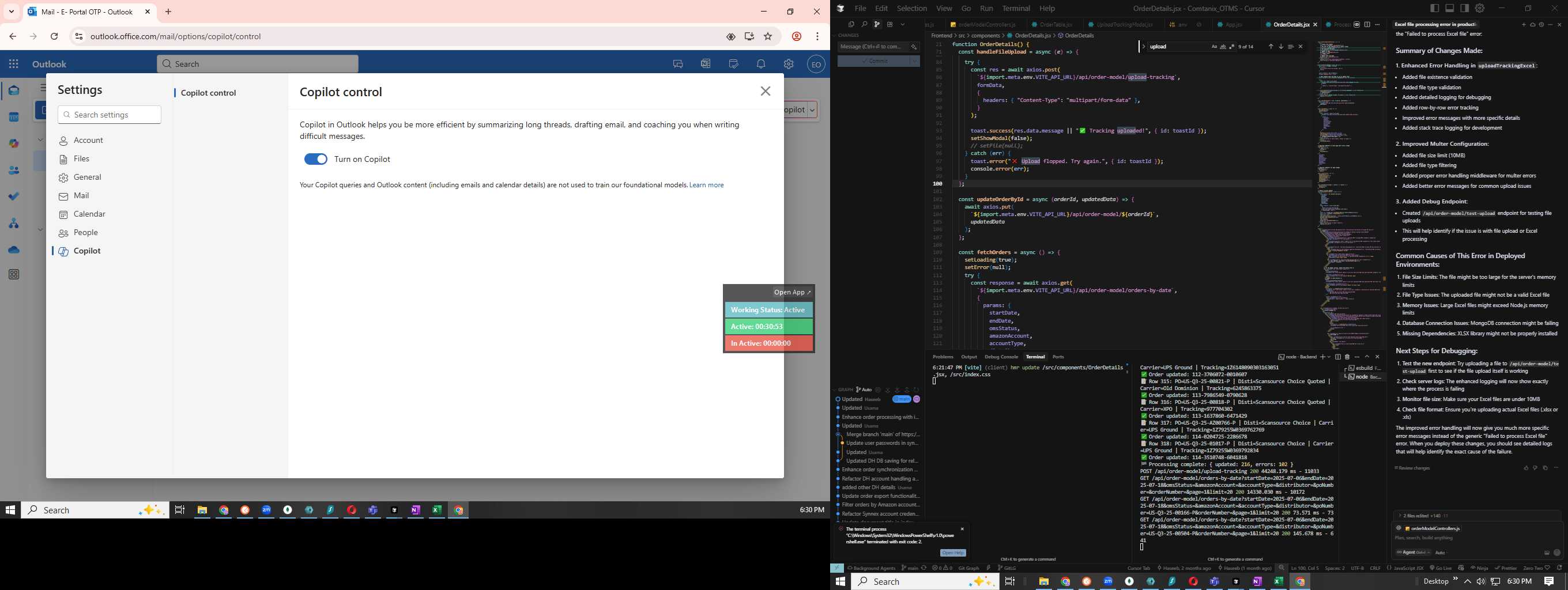Image resolution: width=1568 pixels, height=590 pixels.
Task: Toggle Match Case in find widget
Action: (x=1213, y=47)
